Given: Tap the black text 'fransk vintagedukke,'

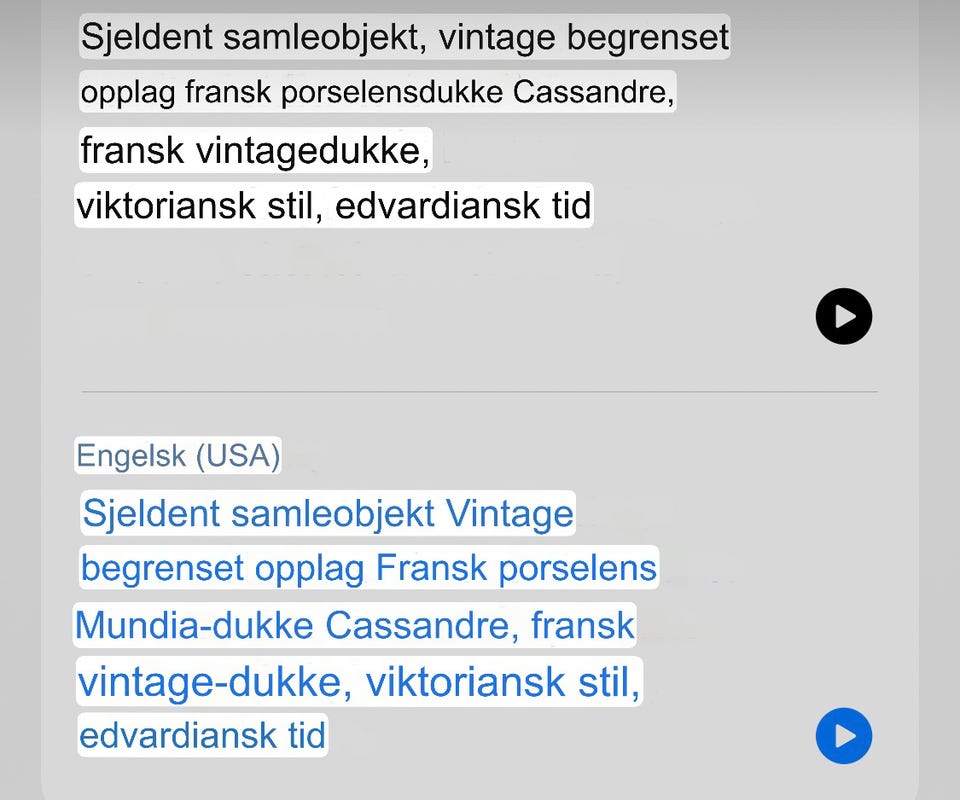Looking at the screenshot, I should 255,151.
